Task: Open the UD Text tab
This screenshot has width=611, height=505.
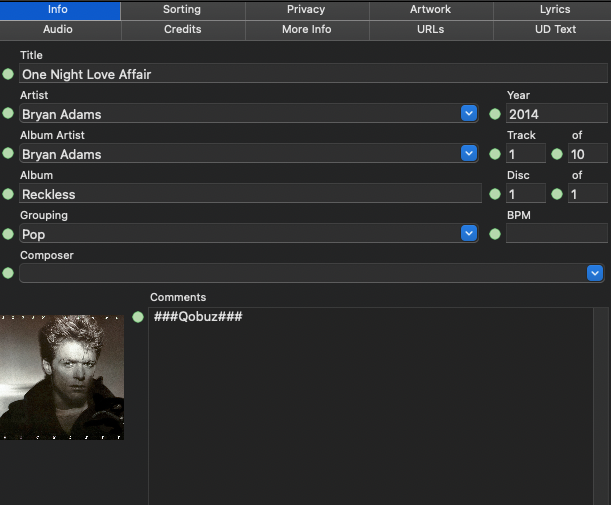Action: (x=554, y=30)
